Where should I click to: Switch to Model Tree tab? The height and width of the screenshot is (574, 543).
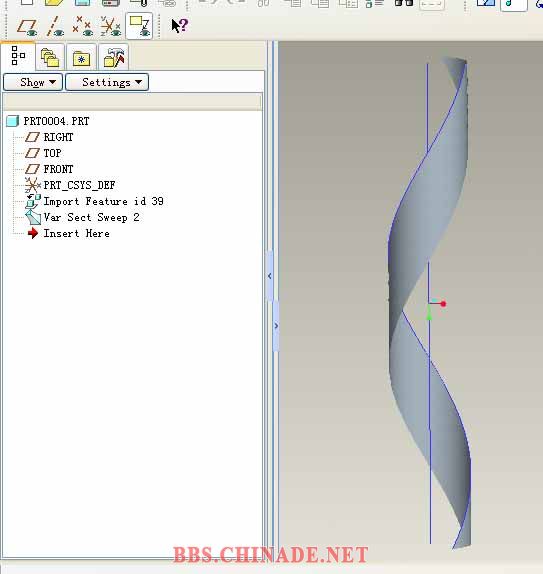click(x=18, y=56)
